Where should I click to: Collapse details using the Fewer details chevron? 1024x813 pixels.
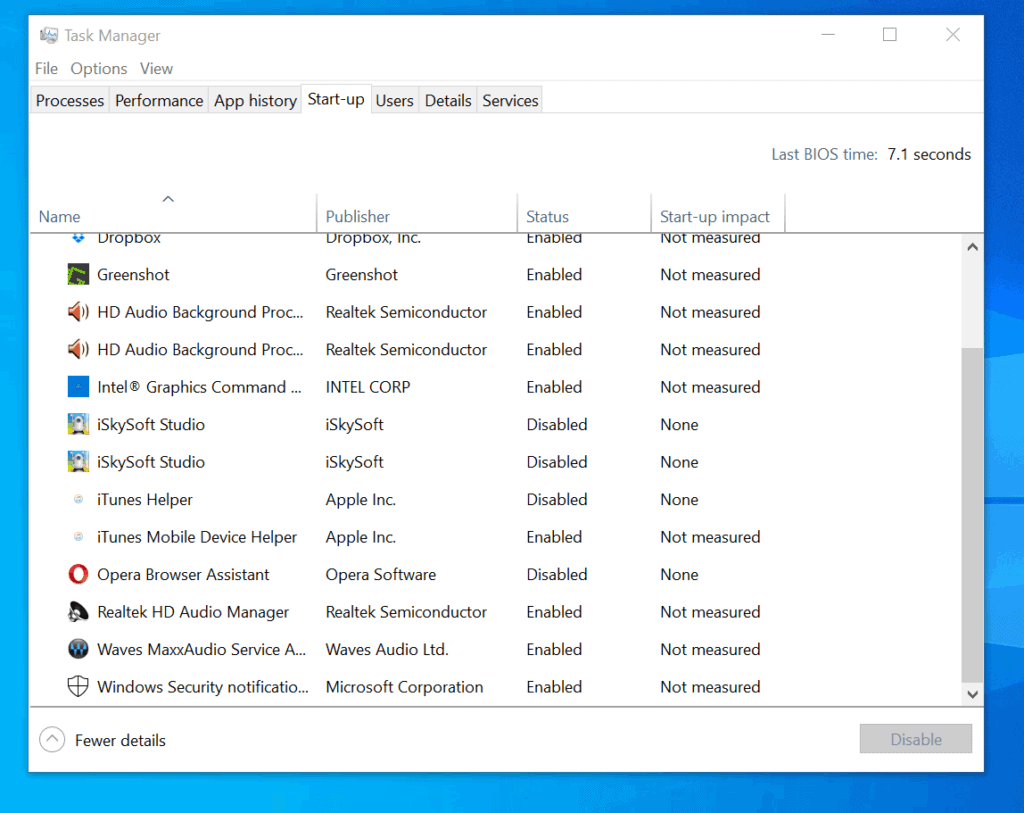(52, 739)
